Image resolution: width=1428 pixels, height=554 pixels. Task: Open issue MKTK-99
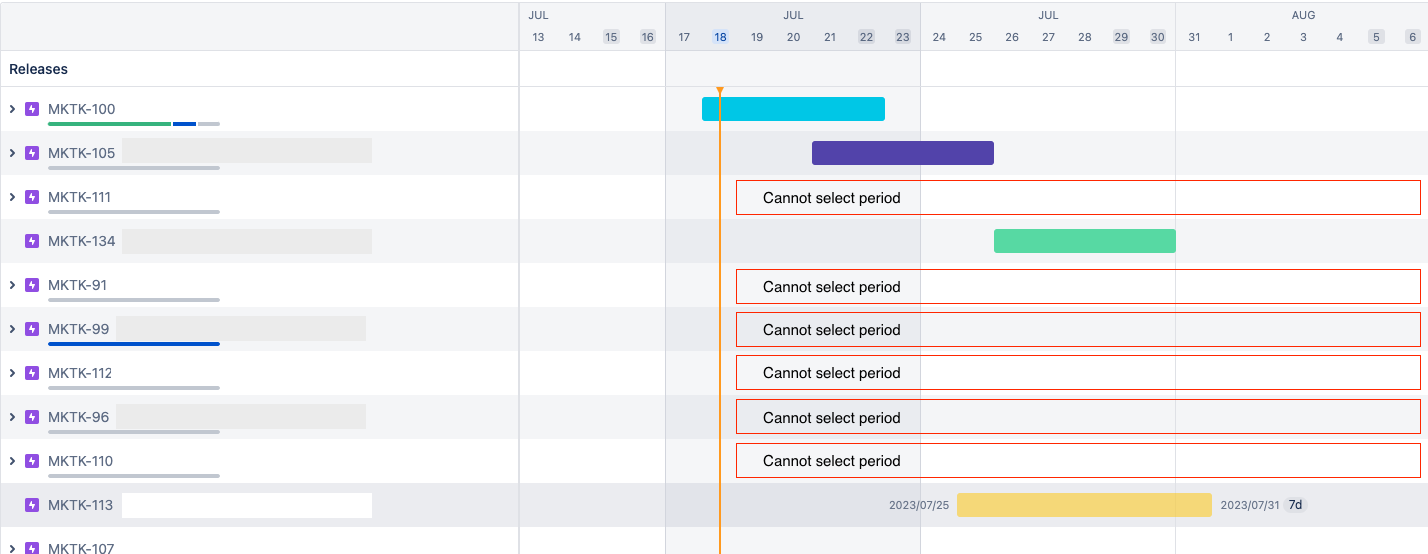click(x=78, y=329)
